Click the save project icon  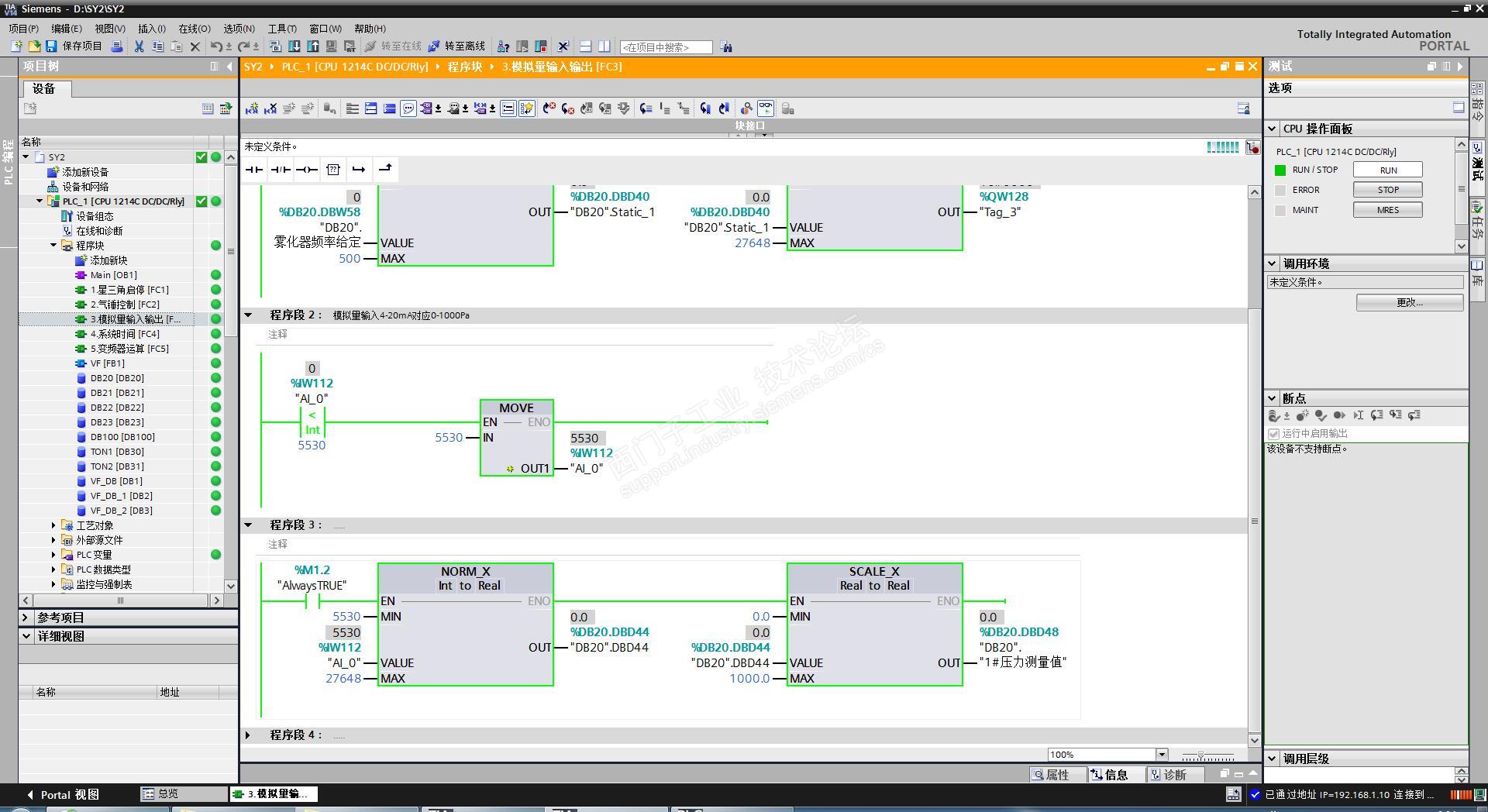click(x=51, y=46)
